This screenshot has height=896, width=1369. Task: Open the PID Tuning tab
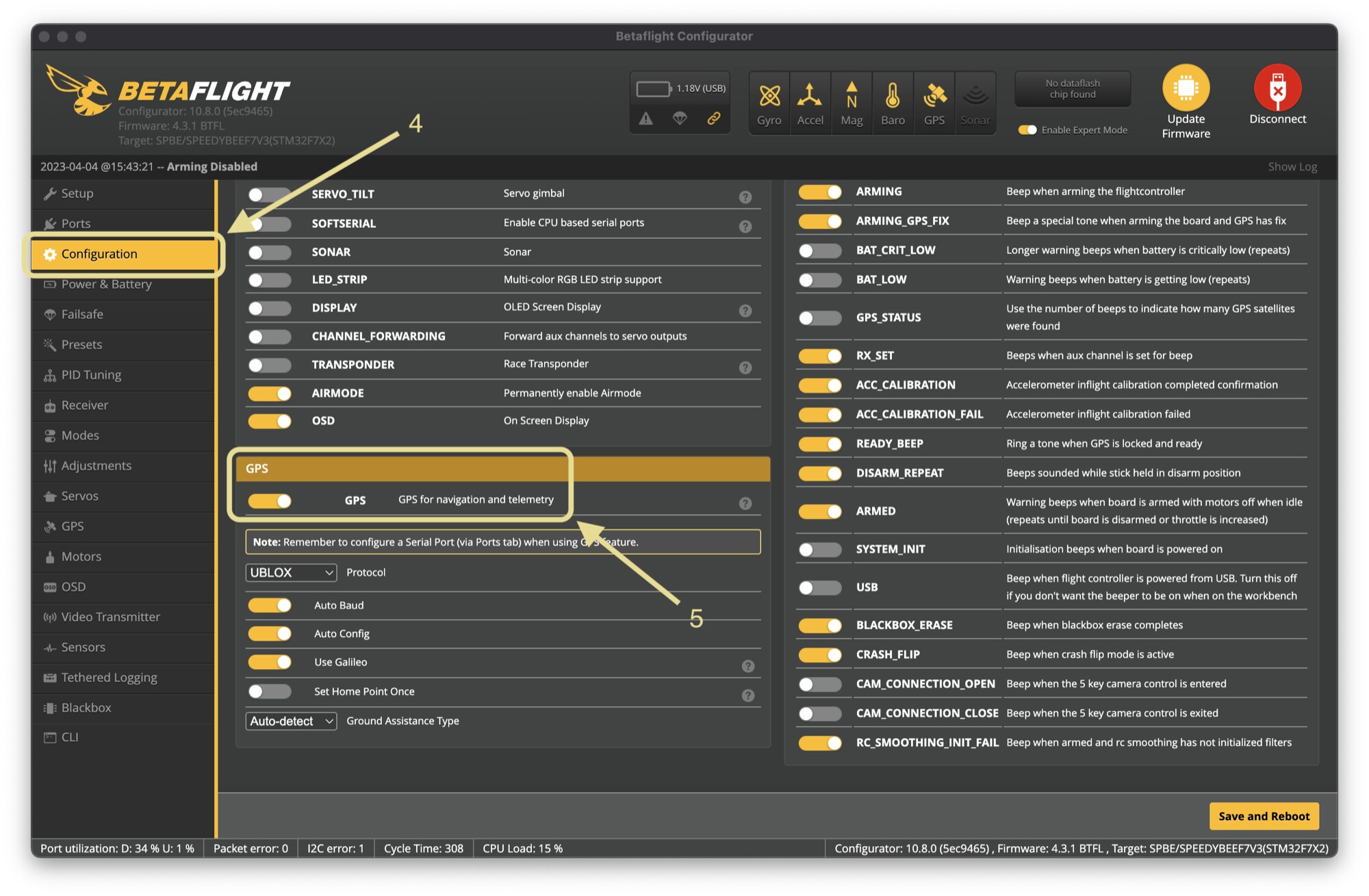tap(91, 375)
